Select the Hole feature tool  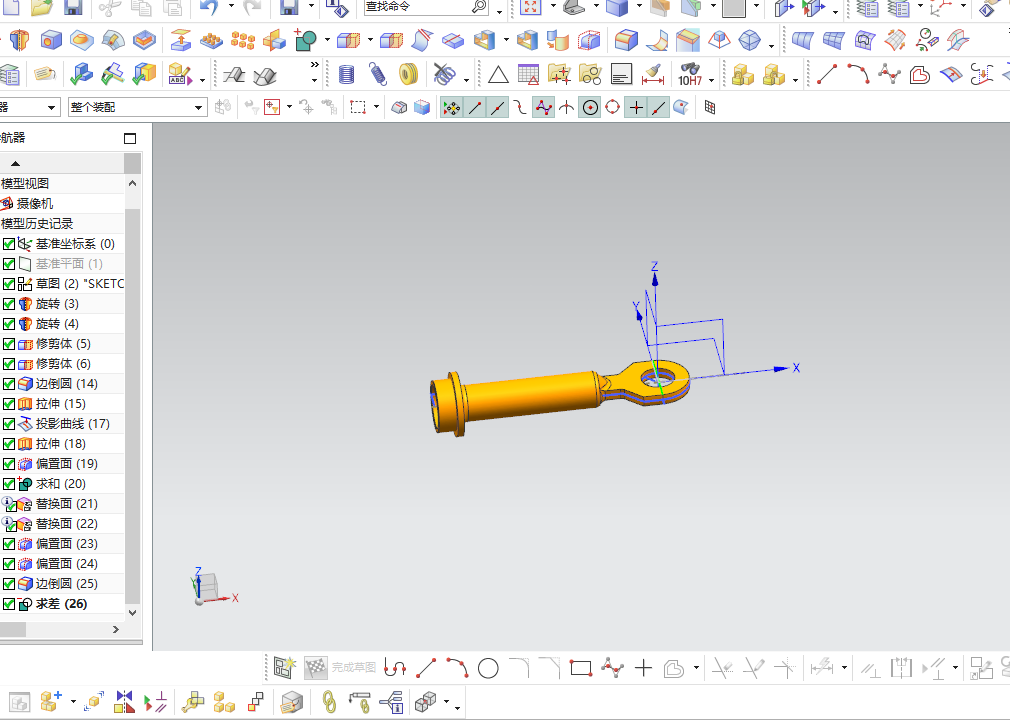pyautogui.click(x=50, y=40)
